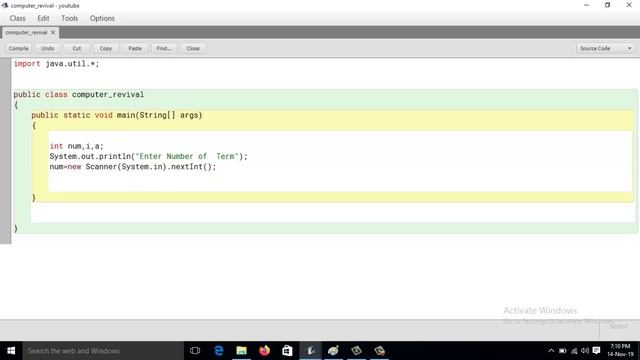The height and width of the screenshot is (360, 640).
Task: Open Task View from the taskbar
Action: click(195, 351)
